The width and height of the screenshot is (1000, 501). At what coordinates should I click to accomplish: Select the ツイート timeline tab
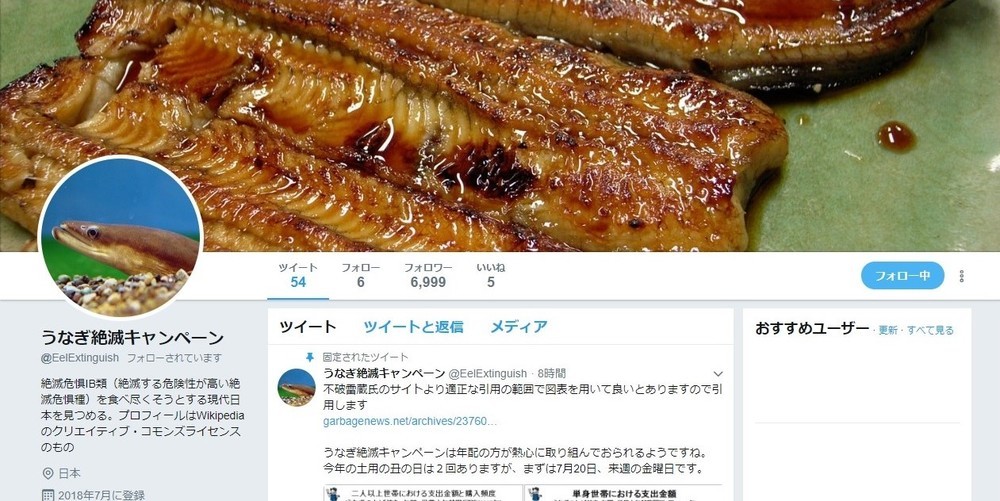[x=307, y=327]
